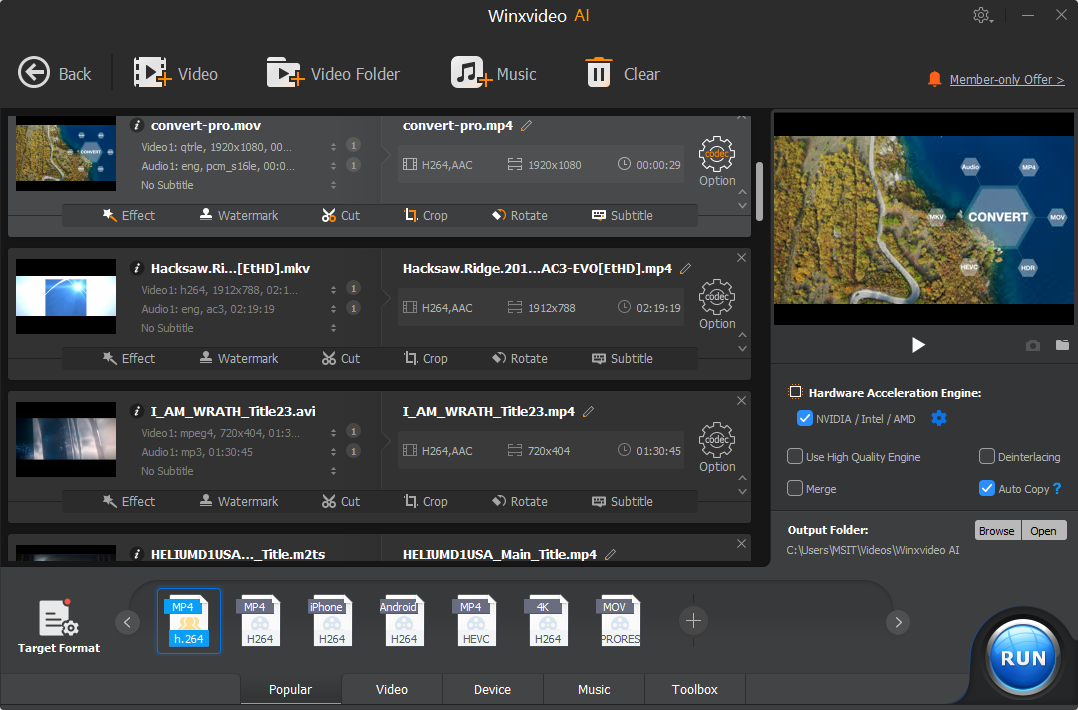Open hardware acceleration gear settings
Viewport: 1078px width, 710px height.
(938, 418)
